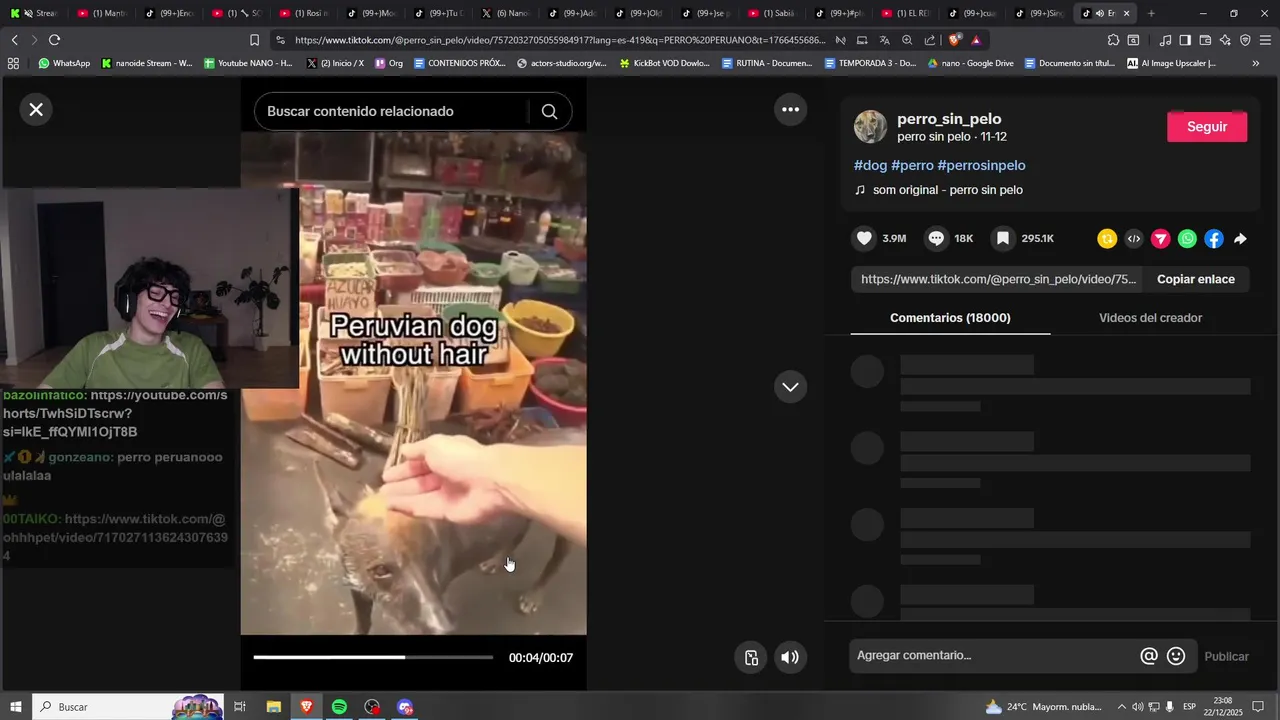Open Brave Rewards triangle icon

click(x=976, y=40)
